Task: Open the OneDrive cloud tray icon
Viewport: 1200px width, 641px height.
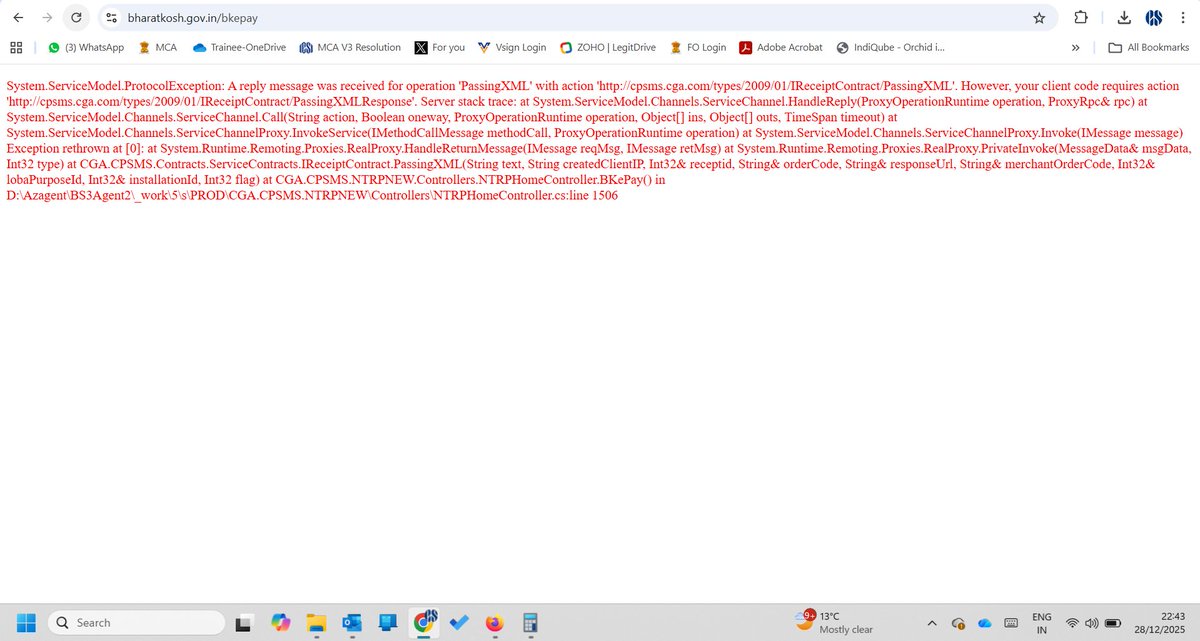Action: coord(984,623)
